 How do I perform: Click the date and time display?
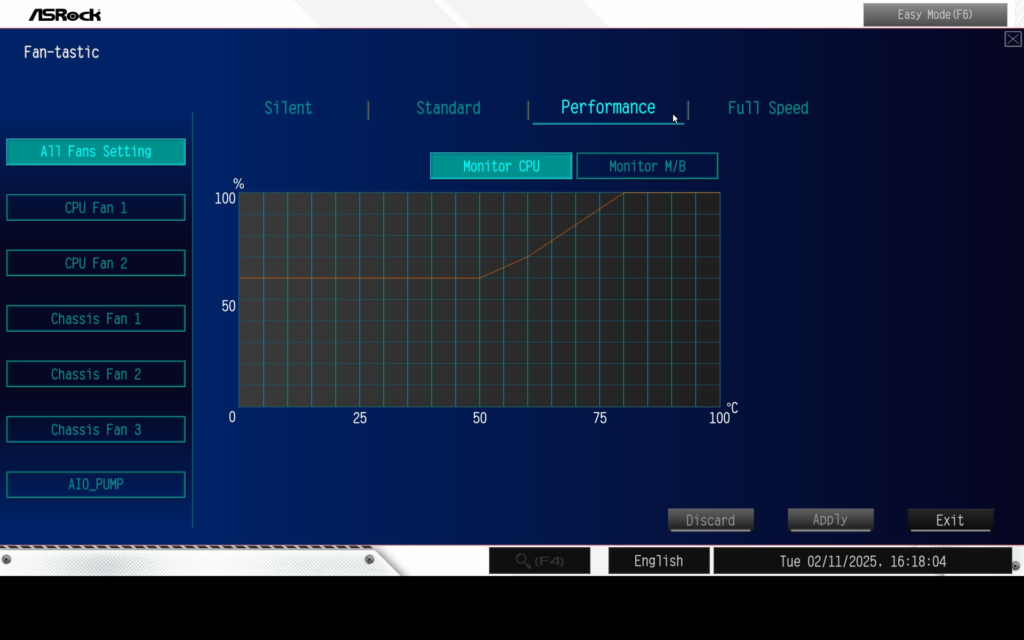(x=863, y=561)
